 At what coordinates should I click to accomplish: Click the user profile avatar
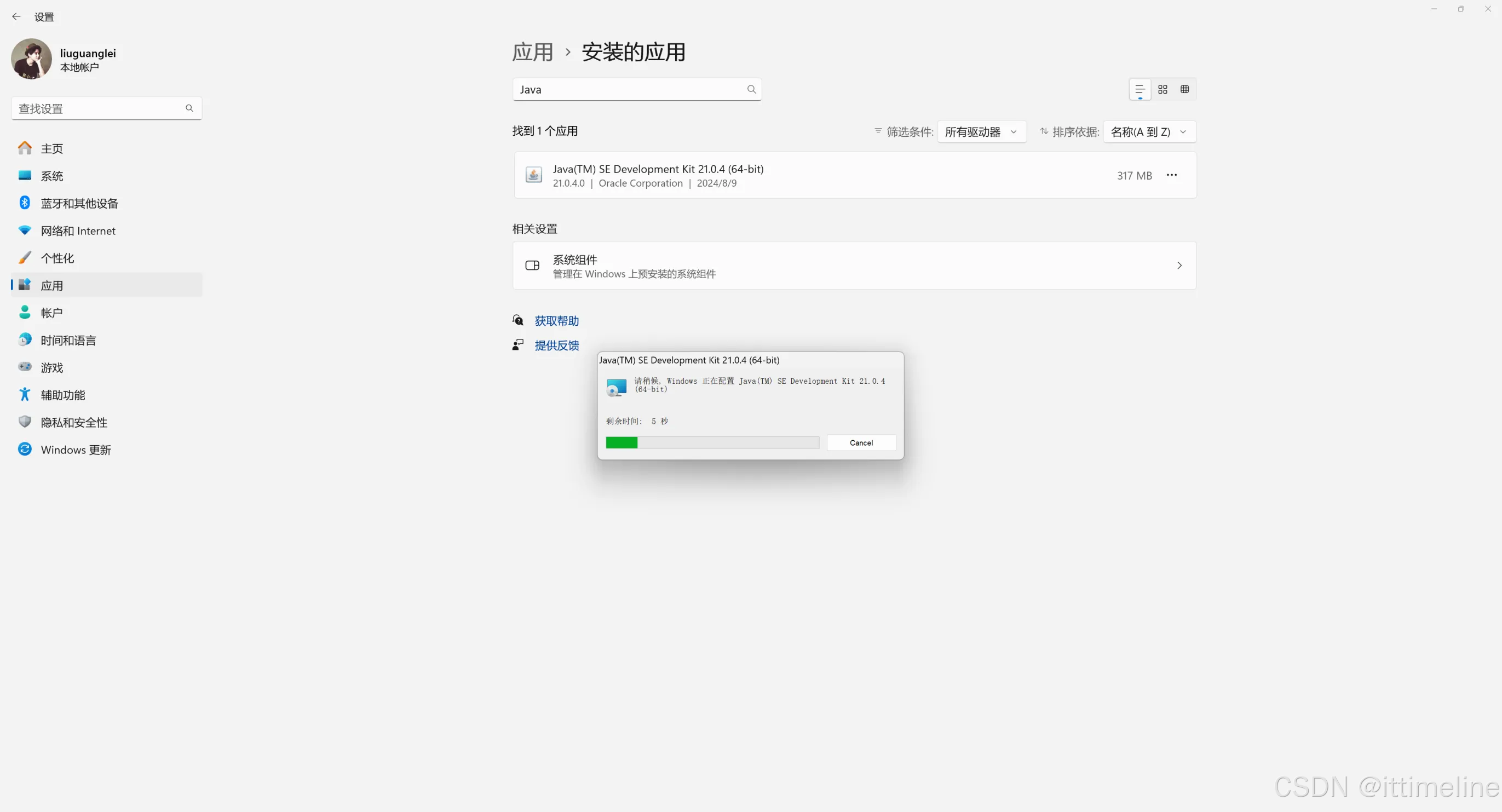click(x=32, y=59)
